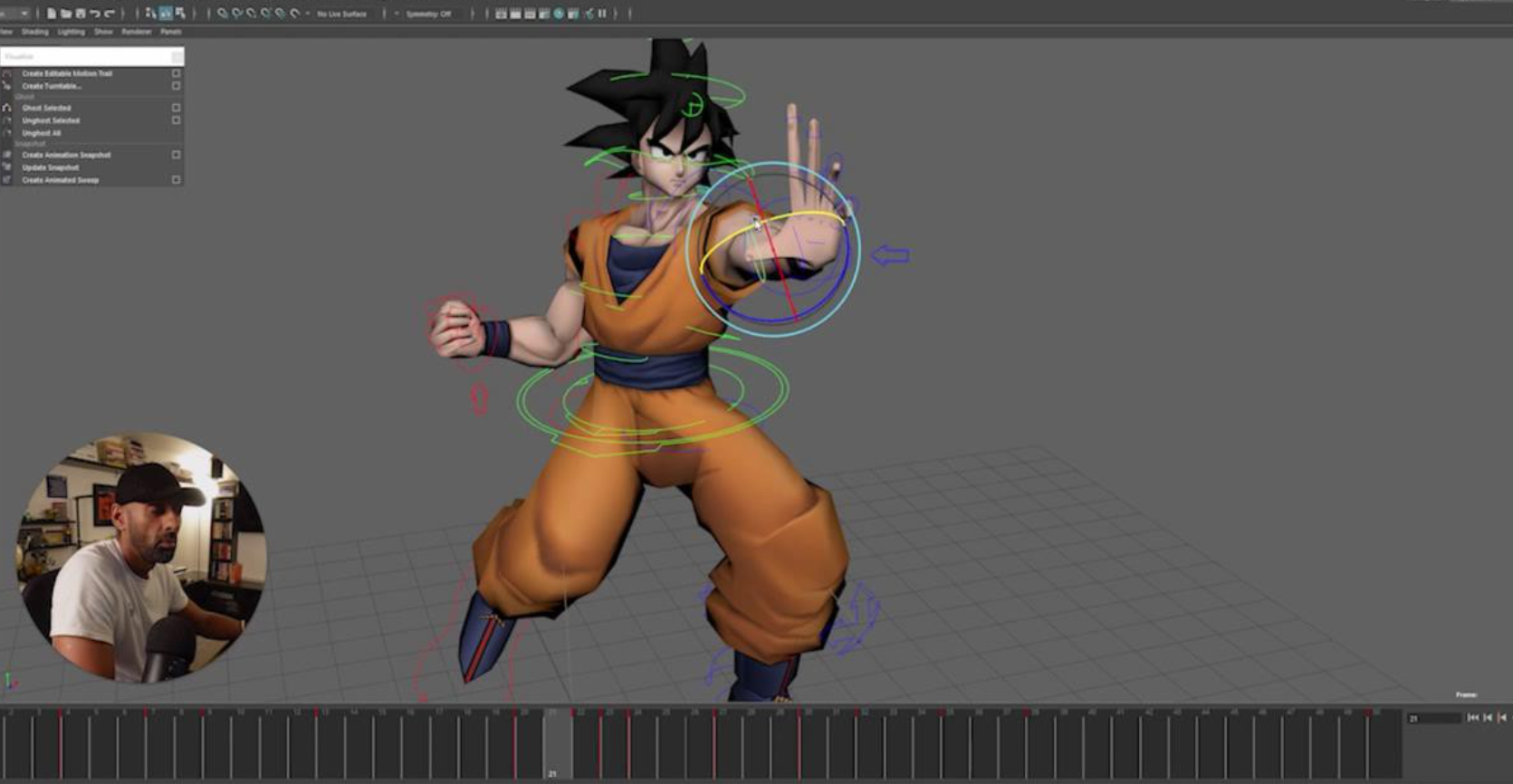This screenshot has height=784, width=1513.
Task: Open the dropdown arrow before No Live Surface
Action: click(308, 14)
